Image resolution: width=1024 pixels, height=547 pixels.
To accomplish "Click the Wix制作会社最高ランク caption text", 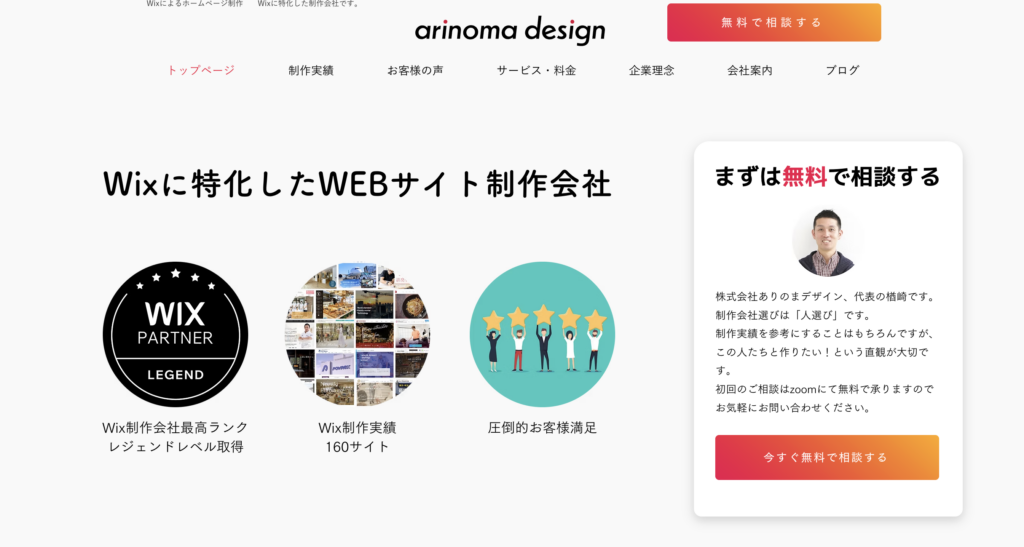I will (x=175, y=428).
